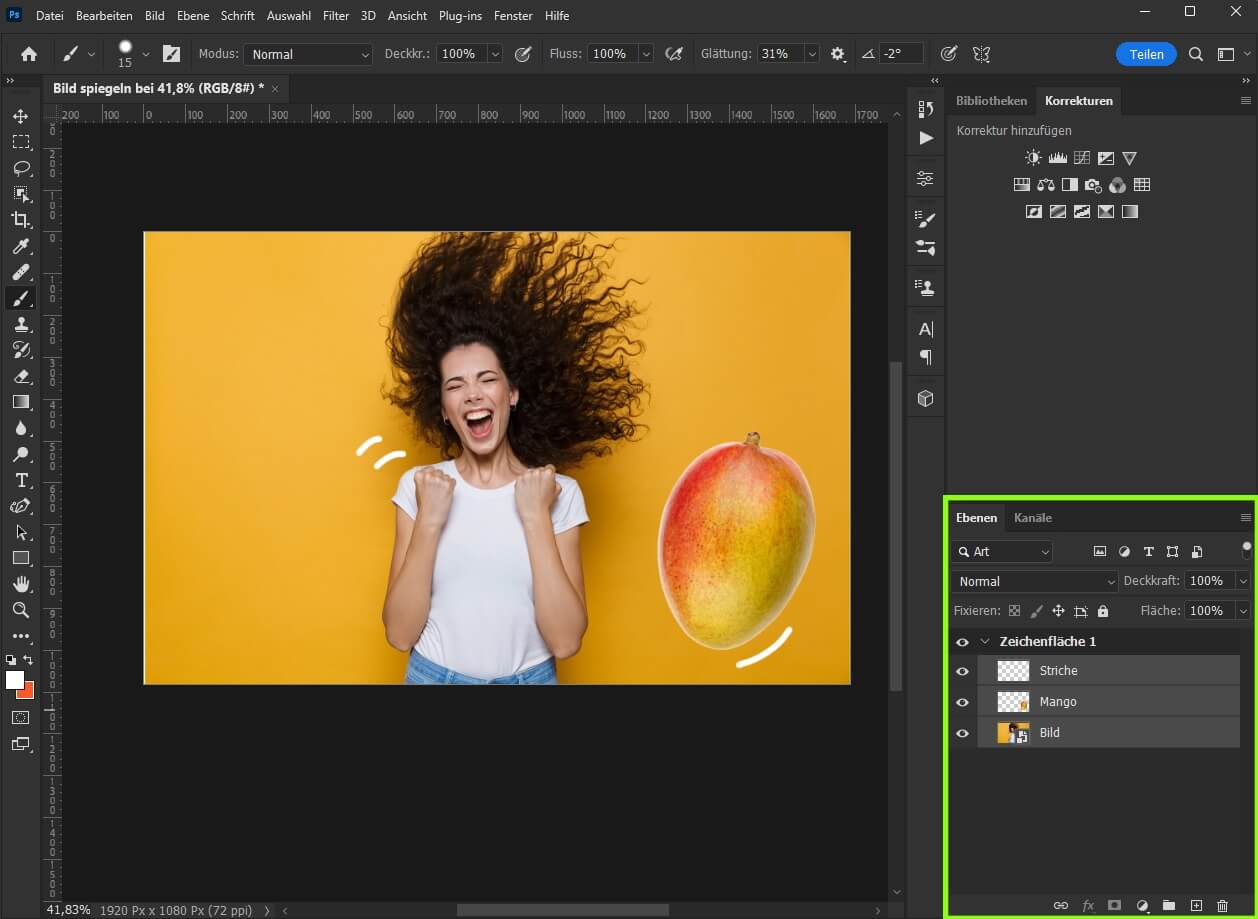Select the Lasso tool
The width and height of the screenshot is (1258, 919).
[21, 168]
